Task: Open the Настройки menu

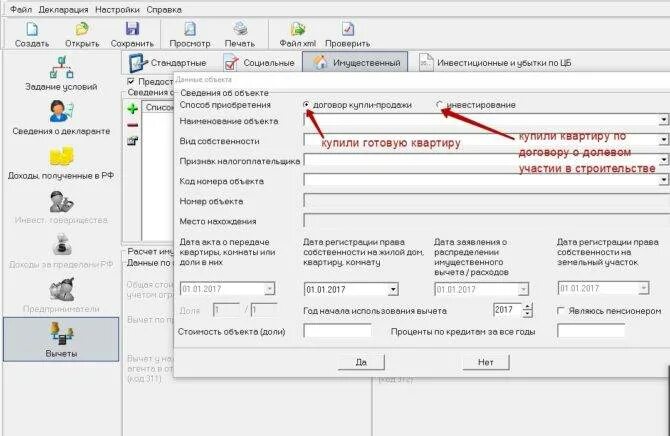Action: click(x=117, y=9)
